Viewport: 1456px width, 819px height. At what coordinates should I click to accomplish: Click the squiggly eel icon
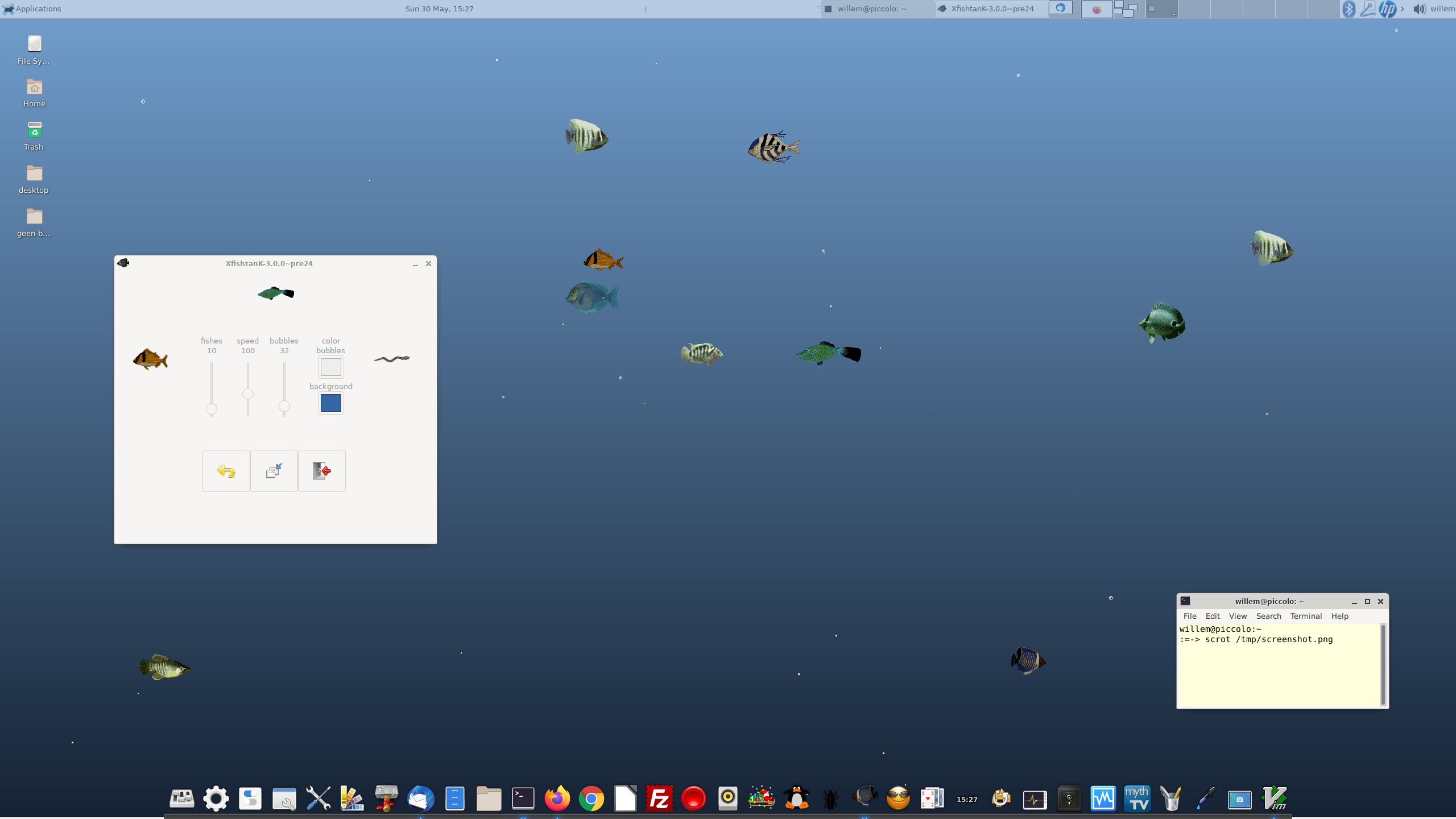(x=391, y=359)
